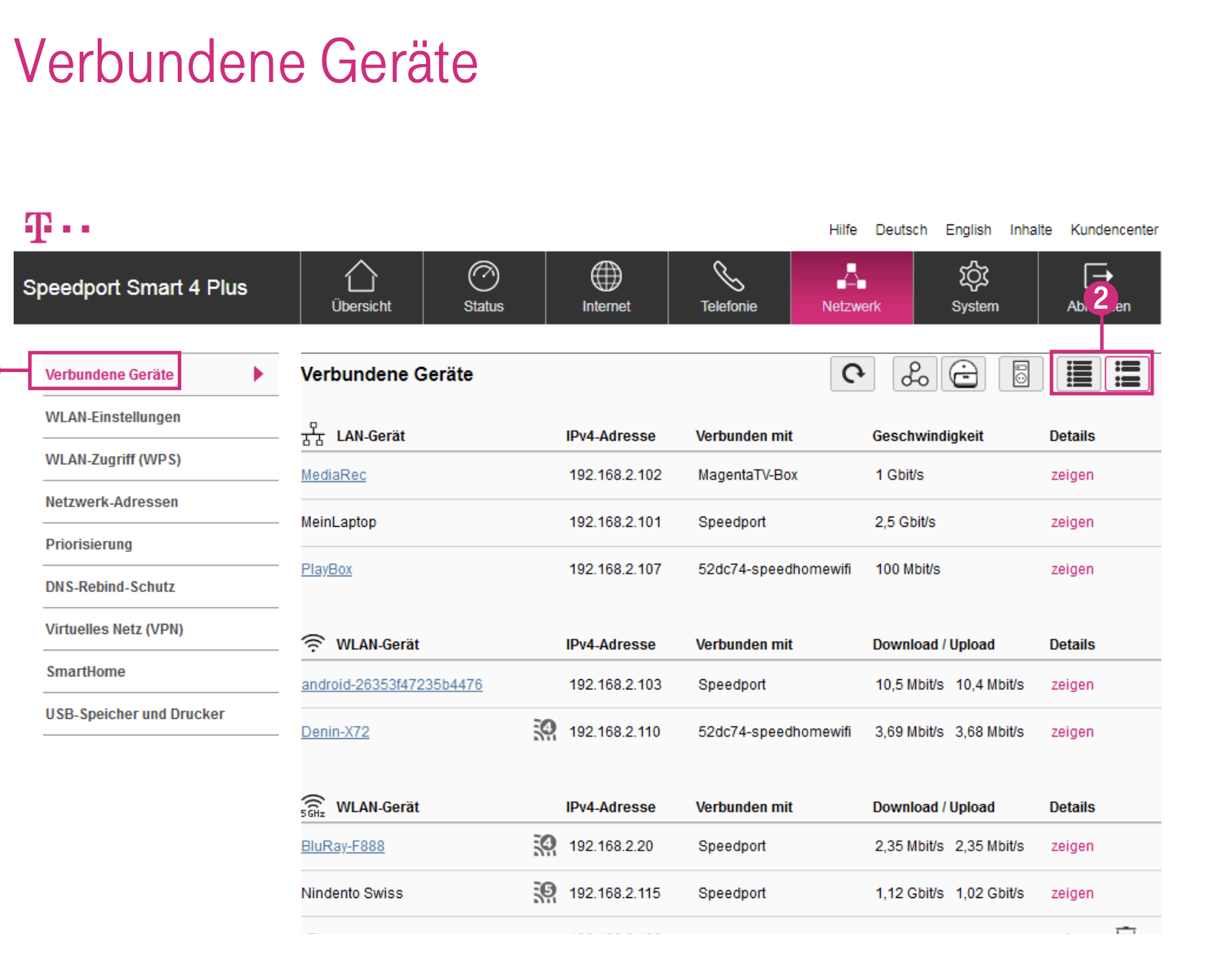Click the 2,5 Gbit/s speed value
Screen dimensions: 1219x980
pyautogui.click(x=905, y=522)
